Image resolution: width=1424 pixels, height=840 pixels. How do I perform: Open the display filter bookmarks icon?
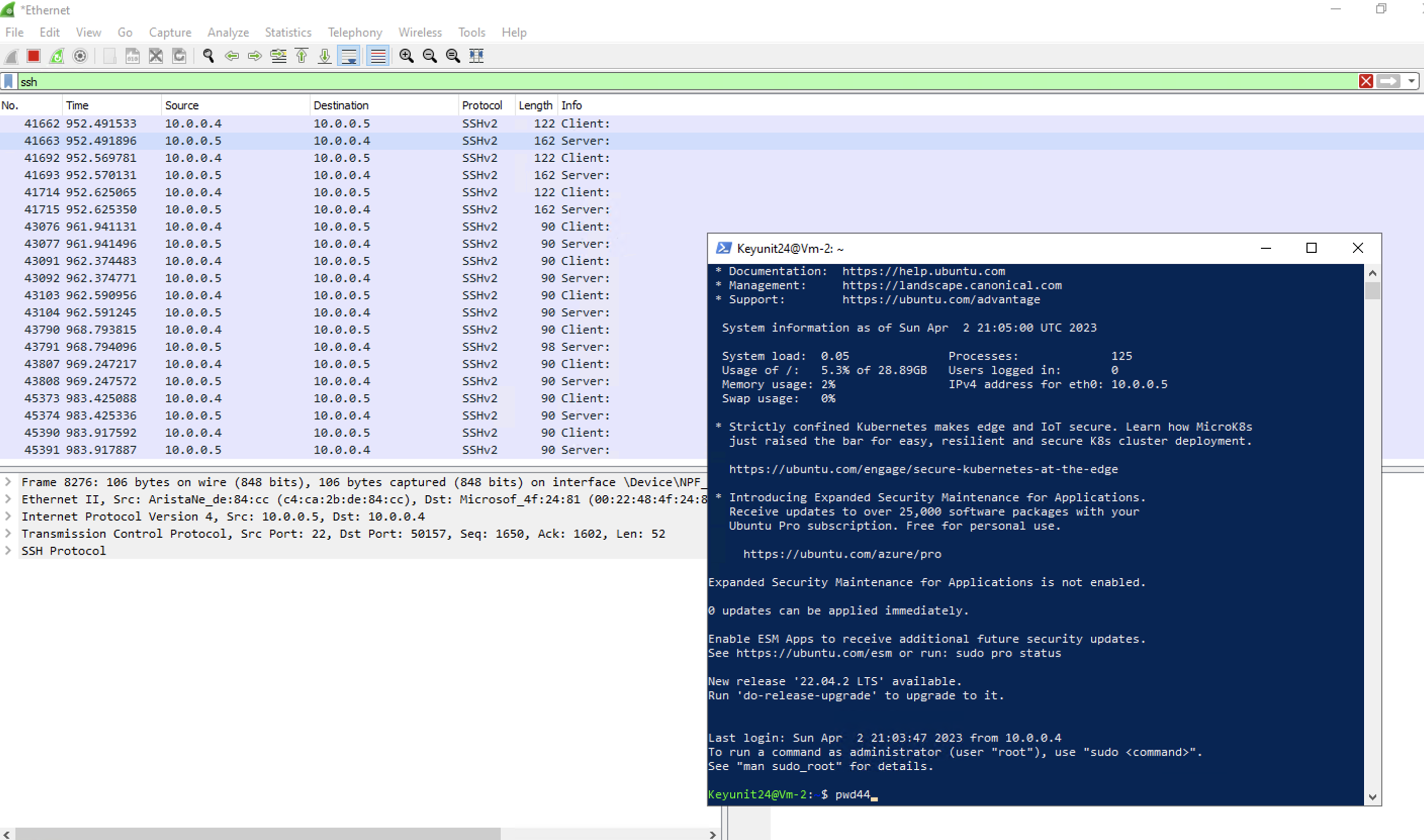click(x=8, y=81)
